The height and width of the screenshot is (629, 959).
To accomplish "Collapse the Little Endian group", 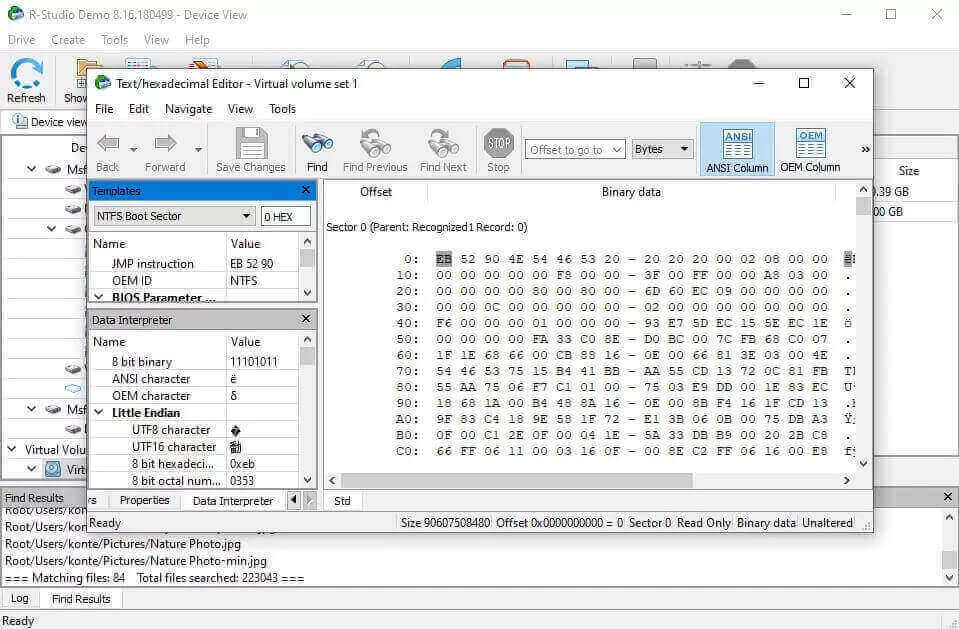I will click(98, 413).
